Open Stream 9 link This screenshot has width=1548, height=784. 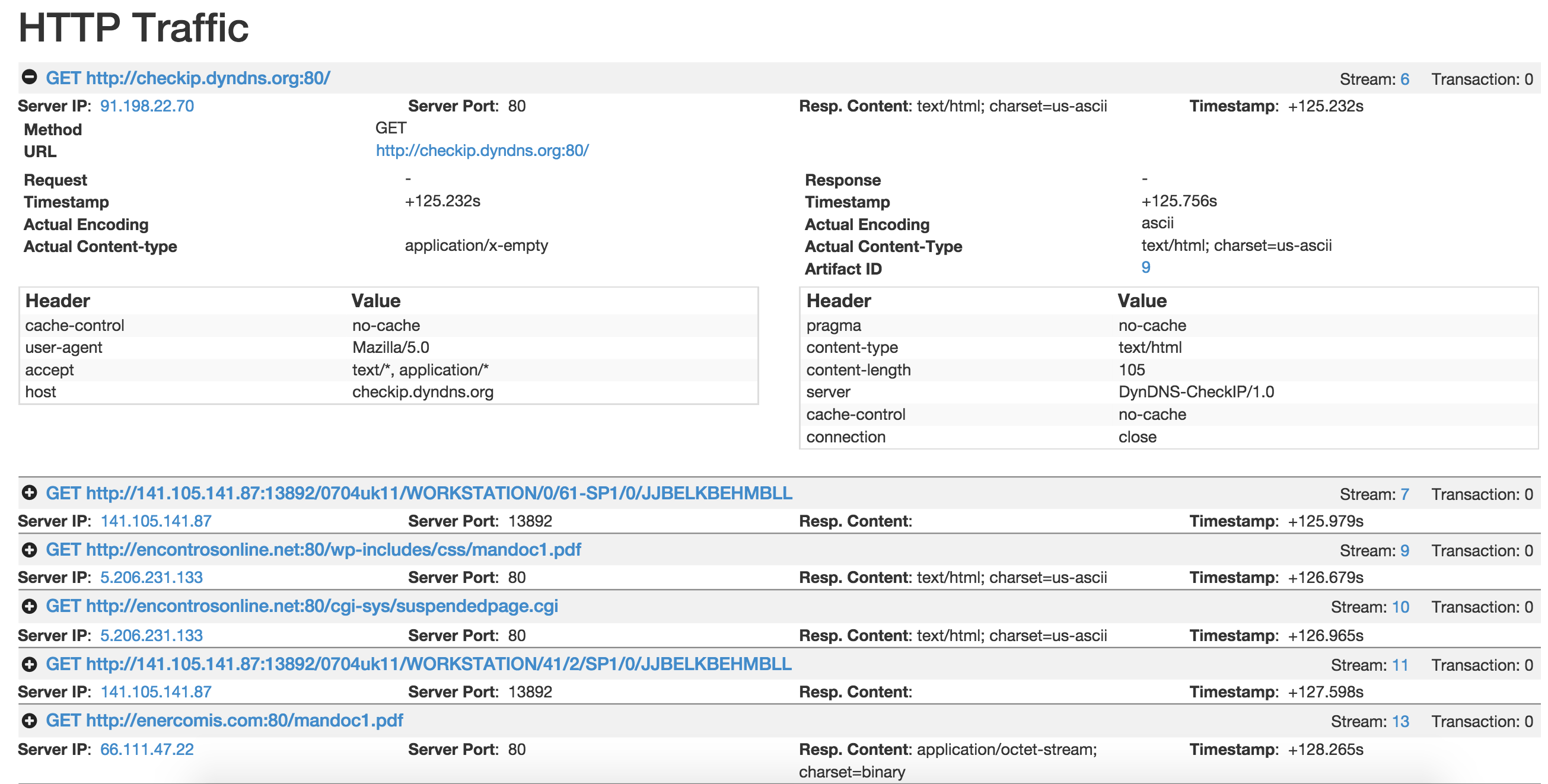click(x=1404, y=551)
